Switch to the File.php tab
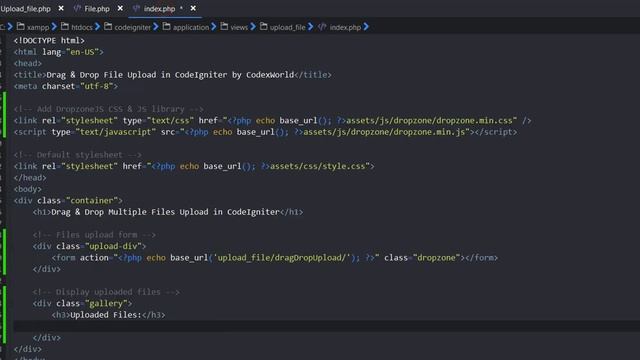Screen dimensions: 640x360 tap(97, 9)
